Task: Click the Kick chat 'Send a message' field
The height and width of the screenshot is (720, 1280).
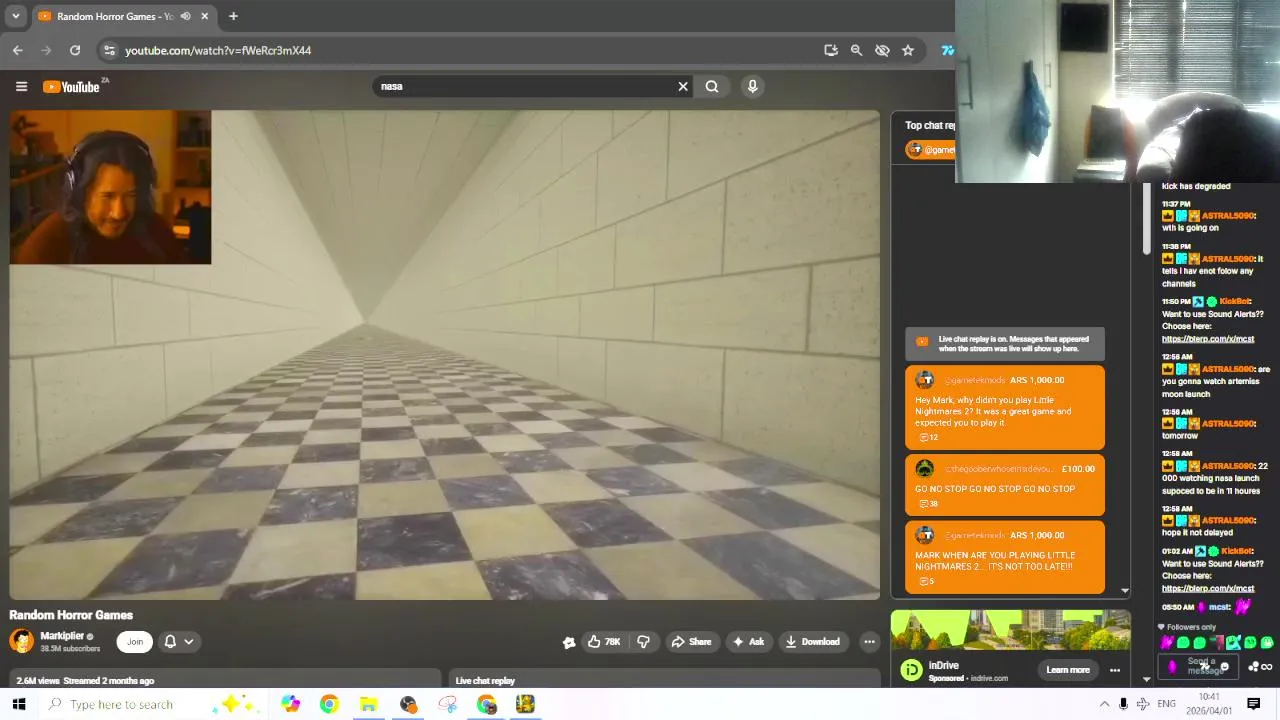Action: pos(1200,666)
